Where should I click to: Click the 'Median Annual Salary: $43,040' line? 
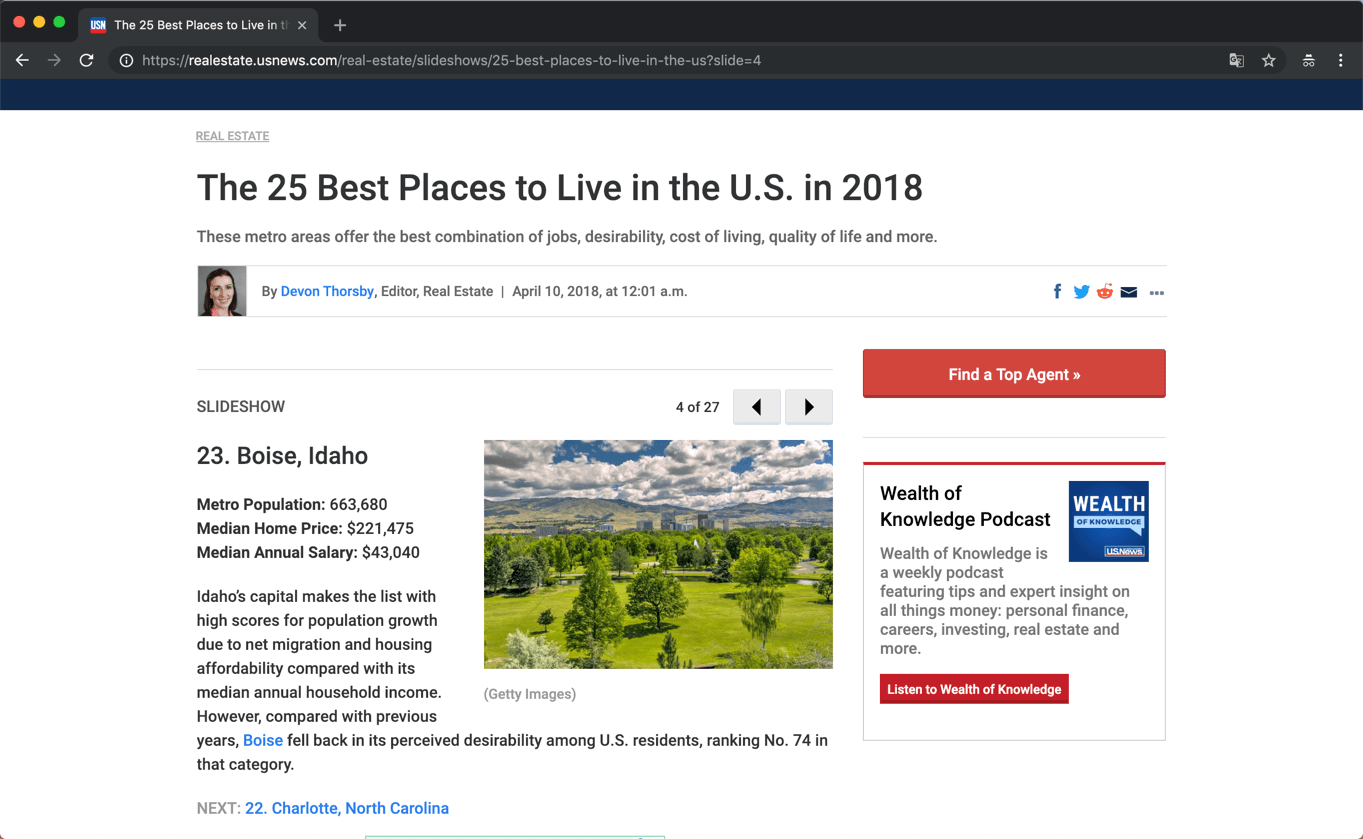(x=308, y=553)
